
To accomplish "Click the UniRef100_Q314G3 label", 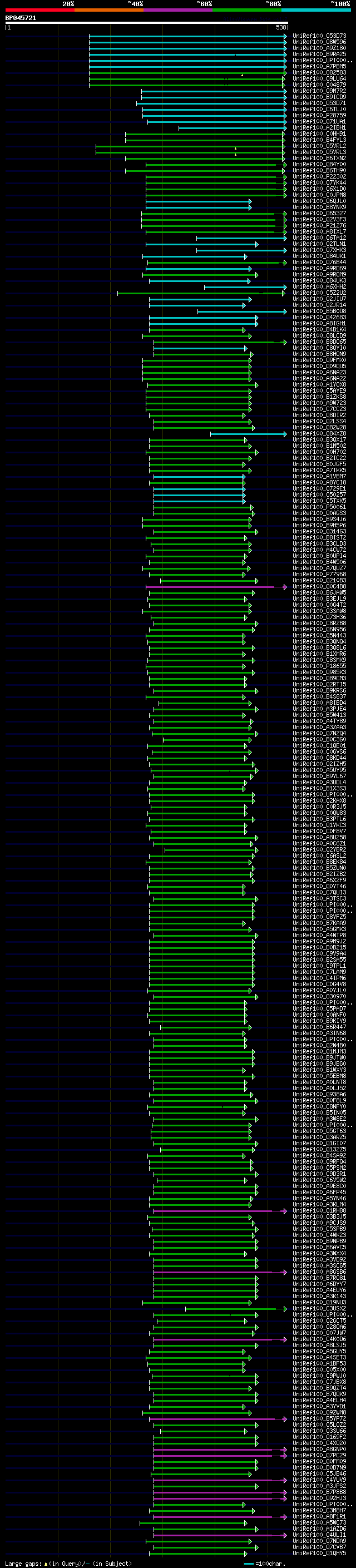I will [x=319, y=531].
